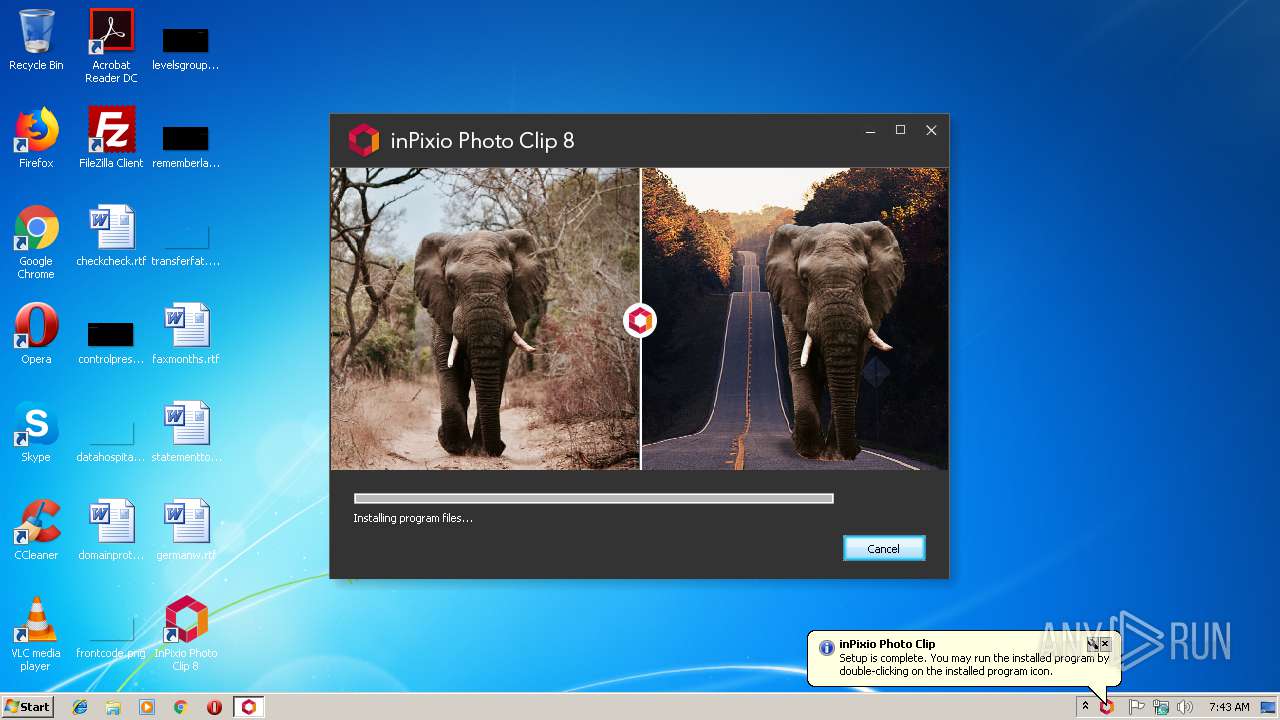The image size is (1280, 720).
Task: Close the inPixio installer window
Action: pos(931,131)
